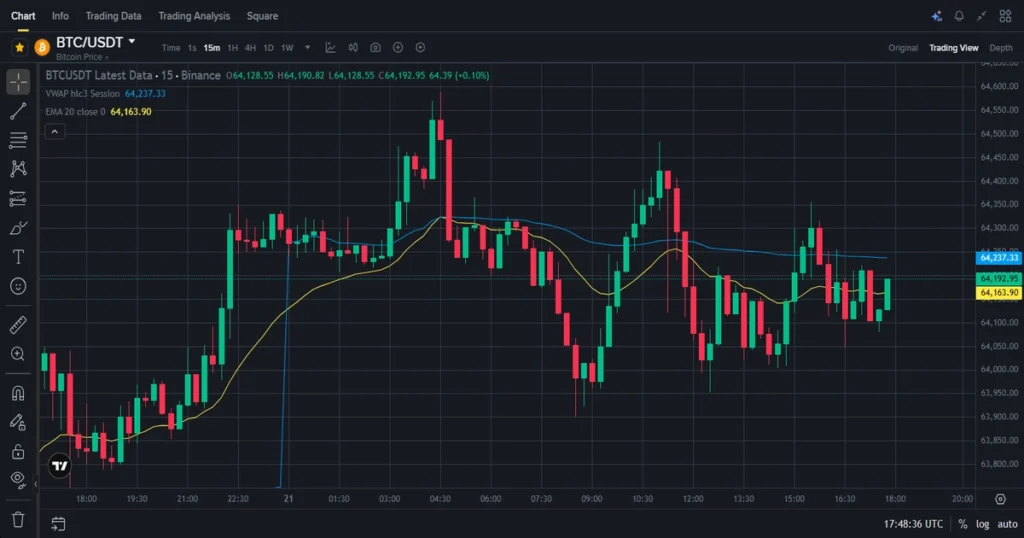Select the Time line chart option

coord(171,48)
